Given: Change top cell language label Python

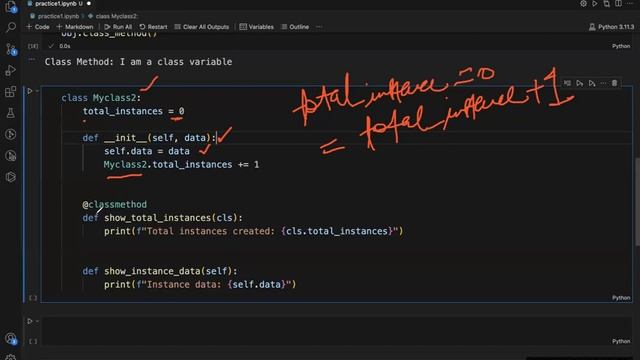Looking at the screenshot, I should coord(621,46).
